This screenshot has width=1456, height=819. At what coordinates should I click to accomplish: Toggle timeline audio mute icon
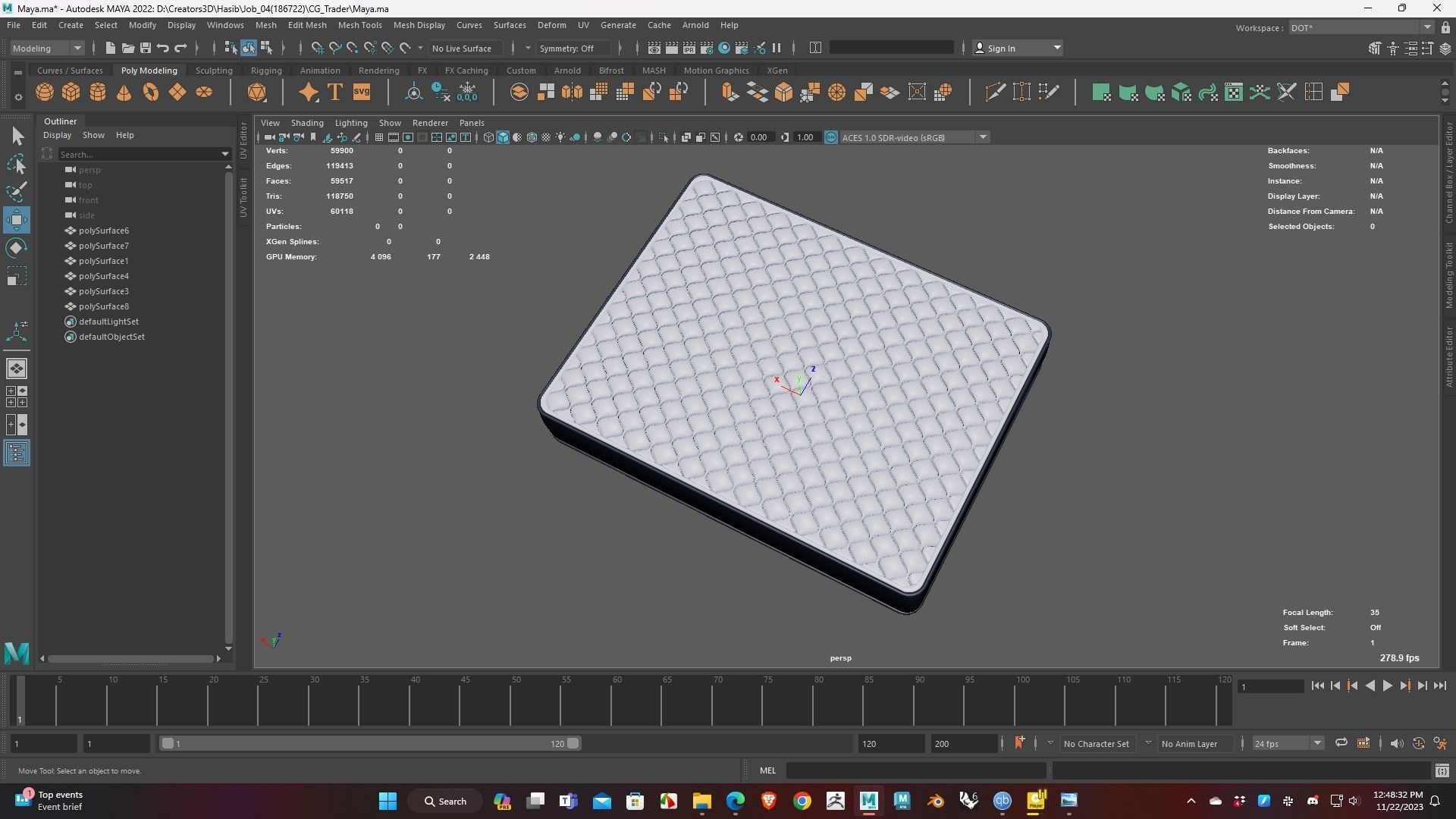(x=1397, y=743)
